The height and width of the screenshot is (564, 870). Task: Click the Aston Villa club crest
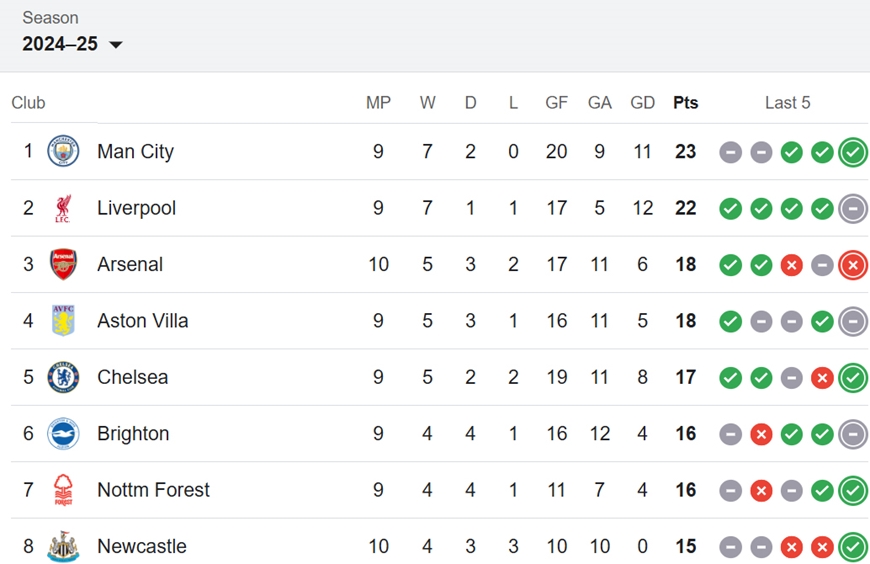point(63,320)
